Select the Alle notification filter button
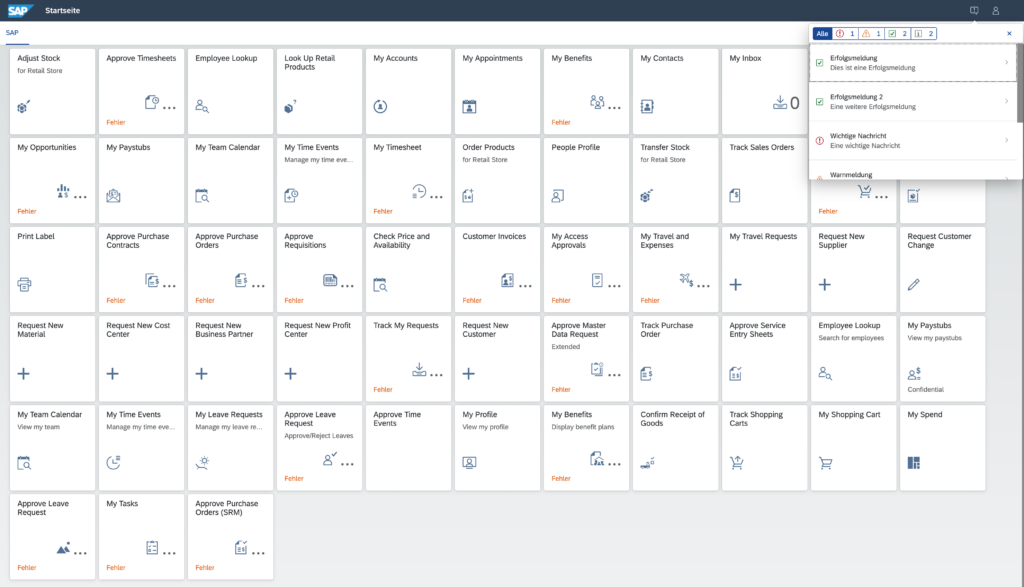Viewport: 1024px width, 587px height. [x=822, y=33]
